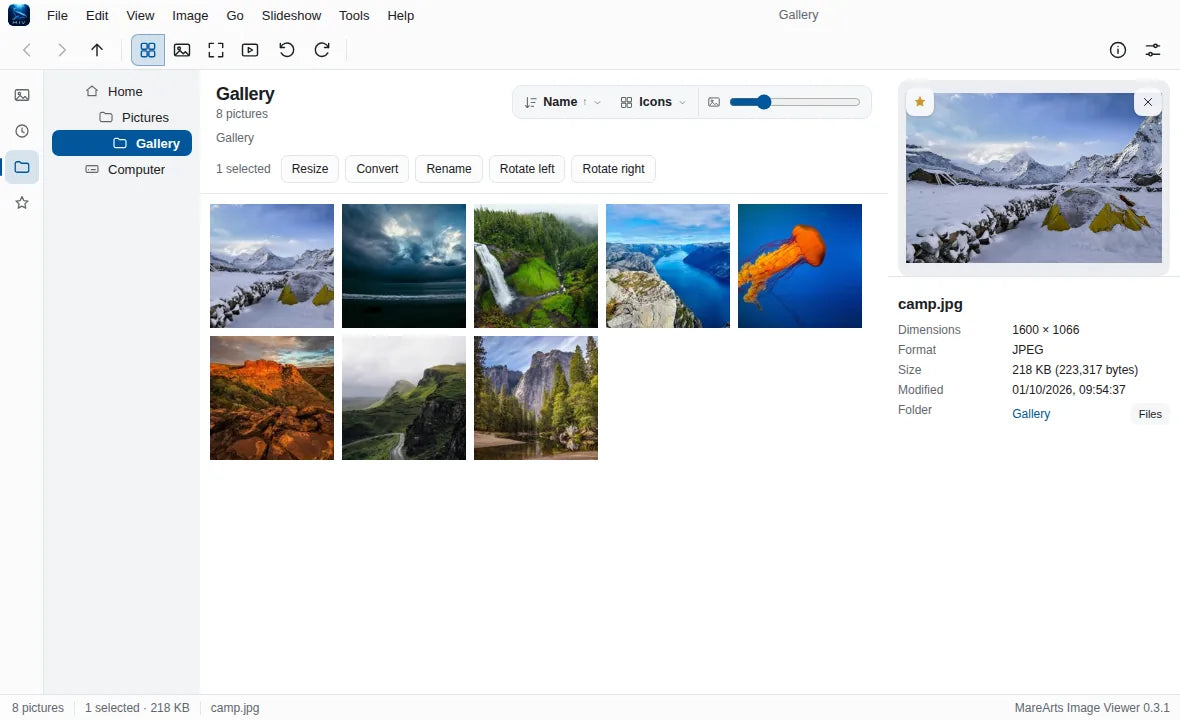Image resolution: width=1180 pixels, height=720 pixels.
Task: Switch to single image view
Action: click(181, 50)
